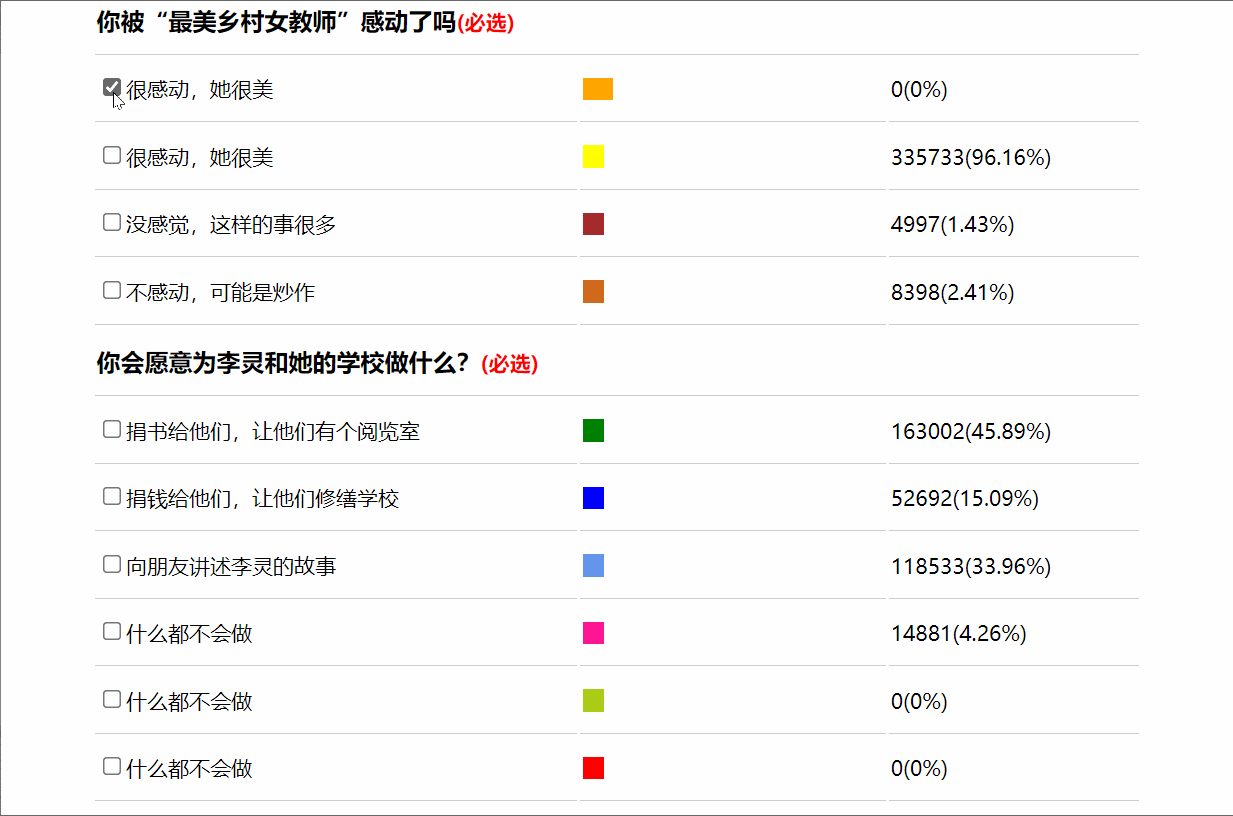The width and height of the screenshot is (1233, 816).
Task: Click the green swatch in the 捐书 row
Action: (x=593, y=430)
